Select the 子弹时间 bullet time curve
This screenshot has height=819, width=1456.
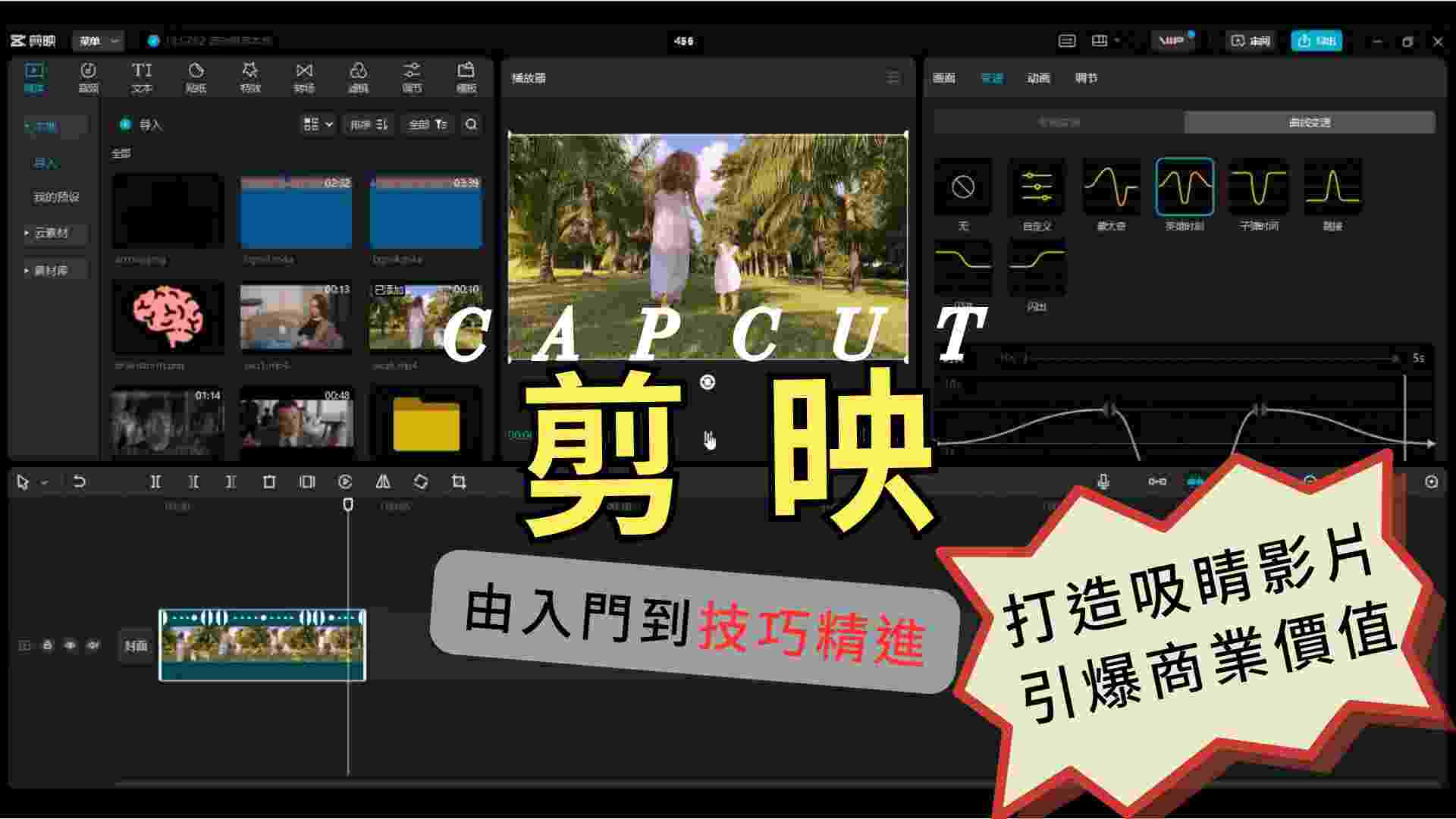(1259, 187)
